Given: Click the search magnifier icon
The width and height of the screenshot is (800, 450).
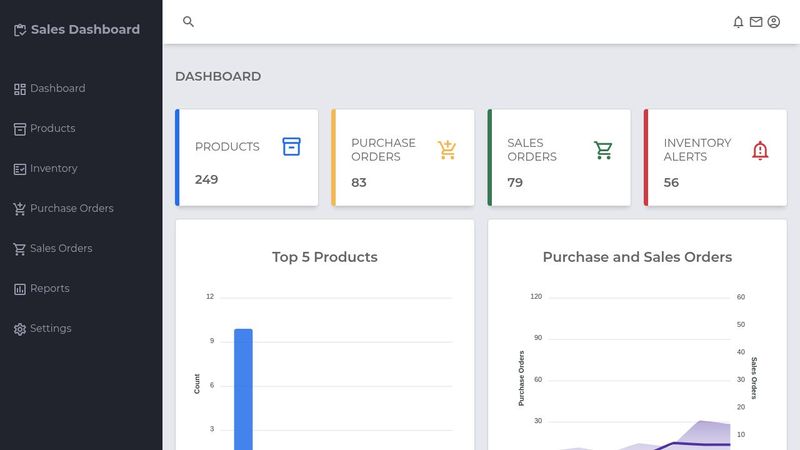Looking at the screenshot, I should (188, 21).
